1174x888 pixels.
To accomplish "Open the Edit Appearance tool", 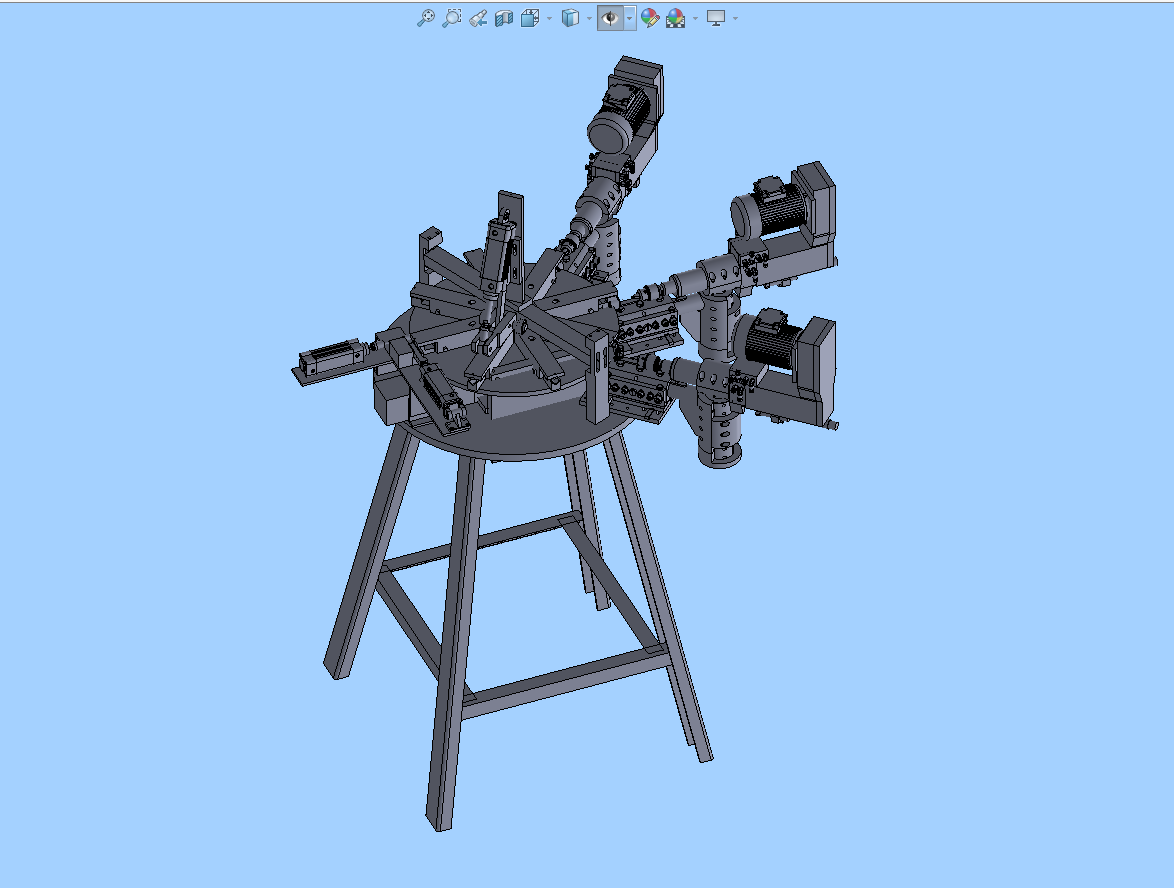I will (649, 18).
